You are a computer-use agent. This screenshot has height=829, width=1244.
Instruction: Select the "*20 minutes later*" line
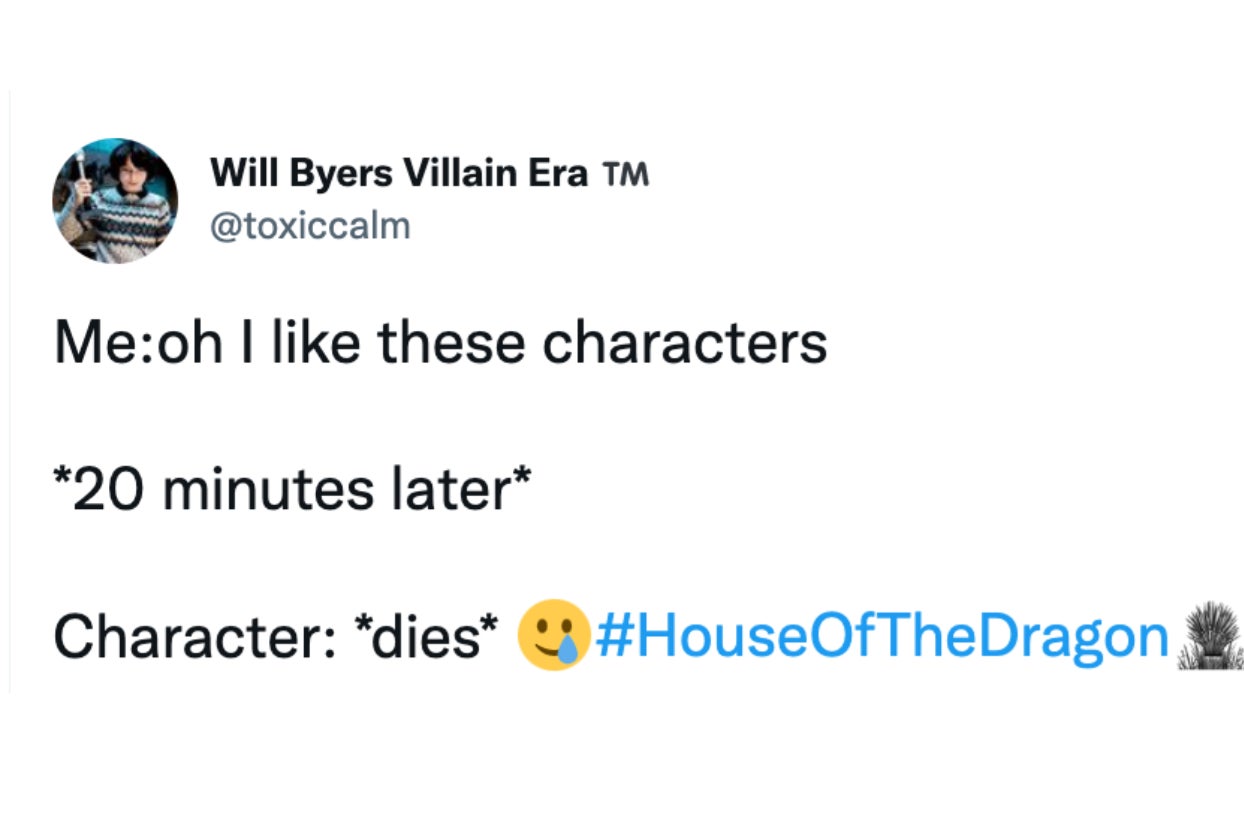[292, 489]
